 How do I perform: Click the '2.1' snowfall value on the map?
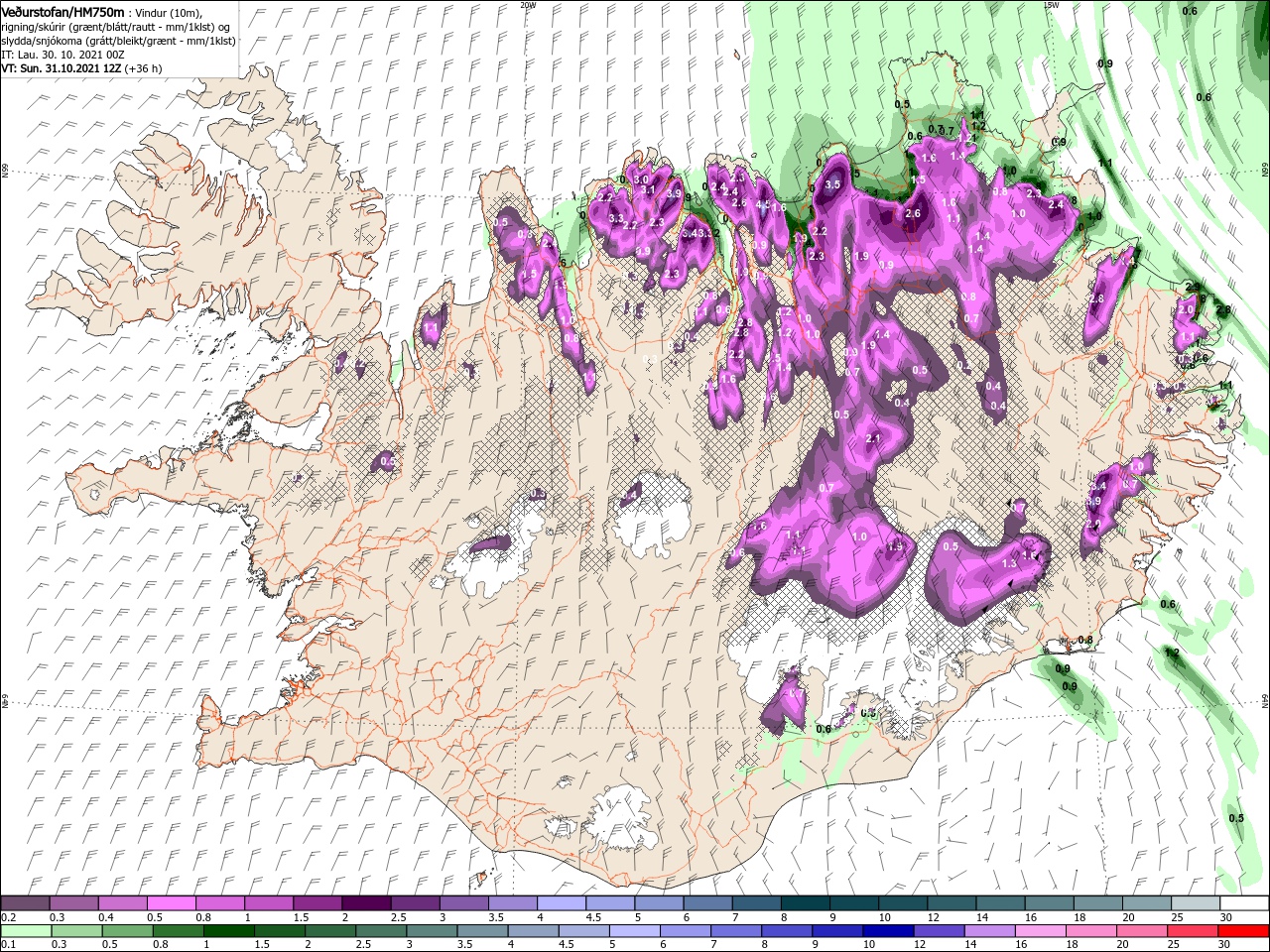(874, 438)
